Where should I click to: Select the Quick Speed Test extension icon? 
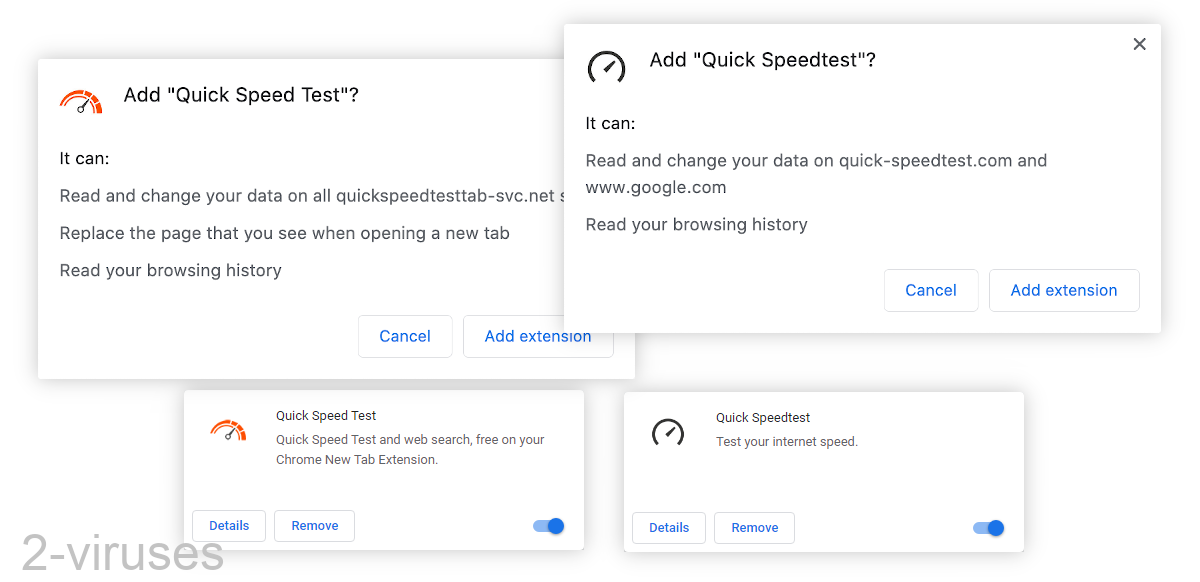(x=229, y=431)
